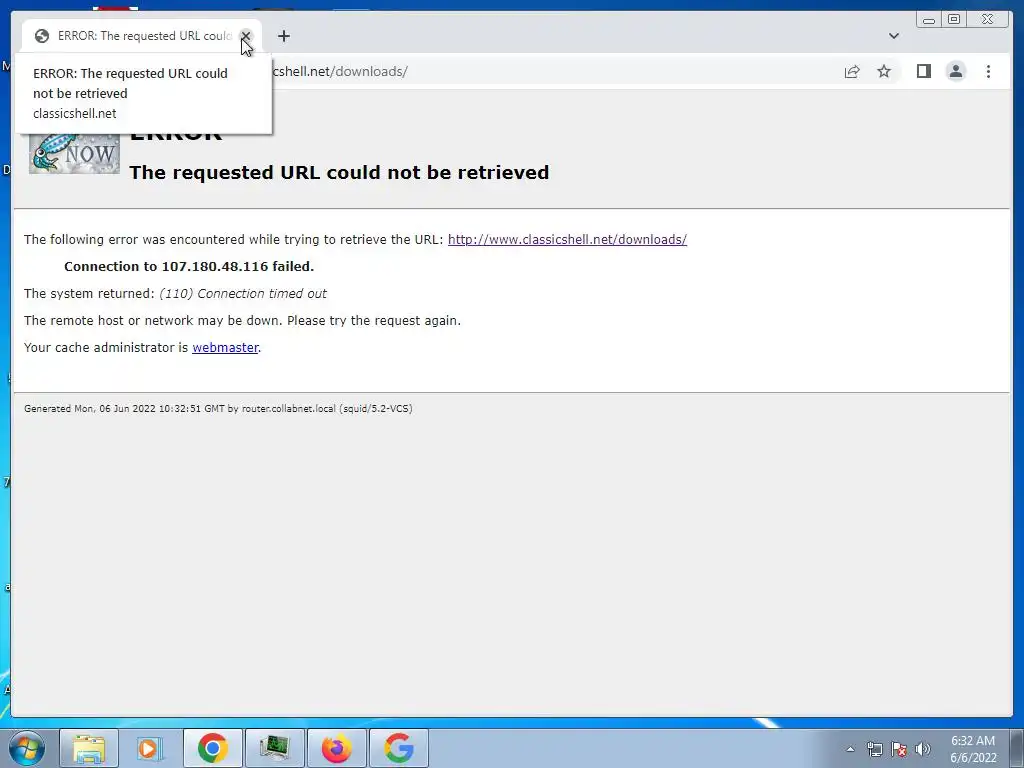This screenshot has width=1024, height=768.
Task: Click the 'Generated Mon, 06 Jun 2022' footer
Action: click(x=218, y=409)
